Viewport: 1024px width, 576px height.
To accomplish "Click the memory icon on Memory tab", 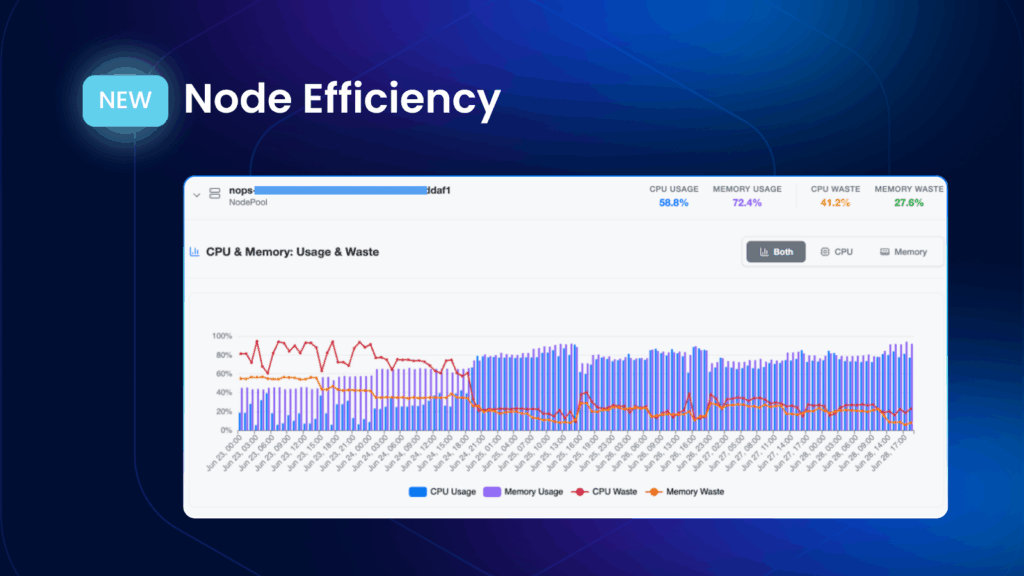I will pos(884,251).
